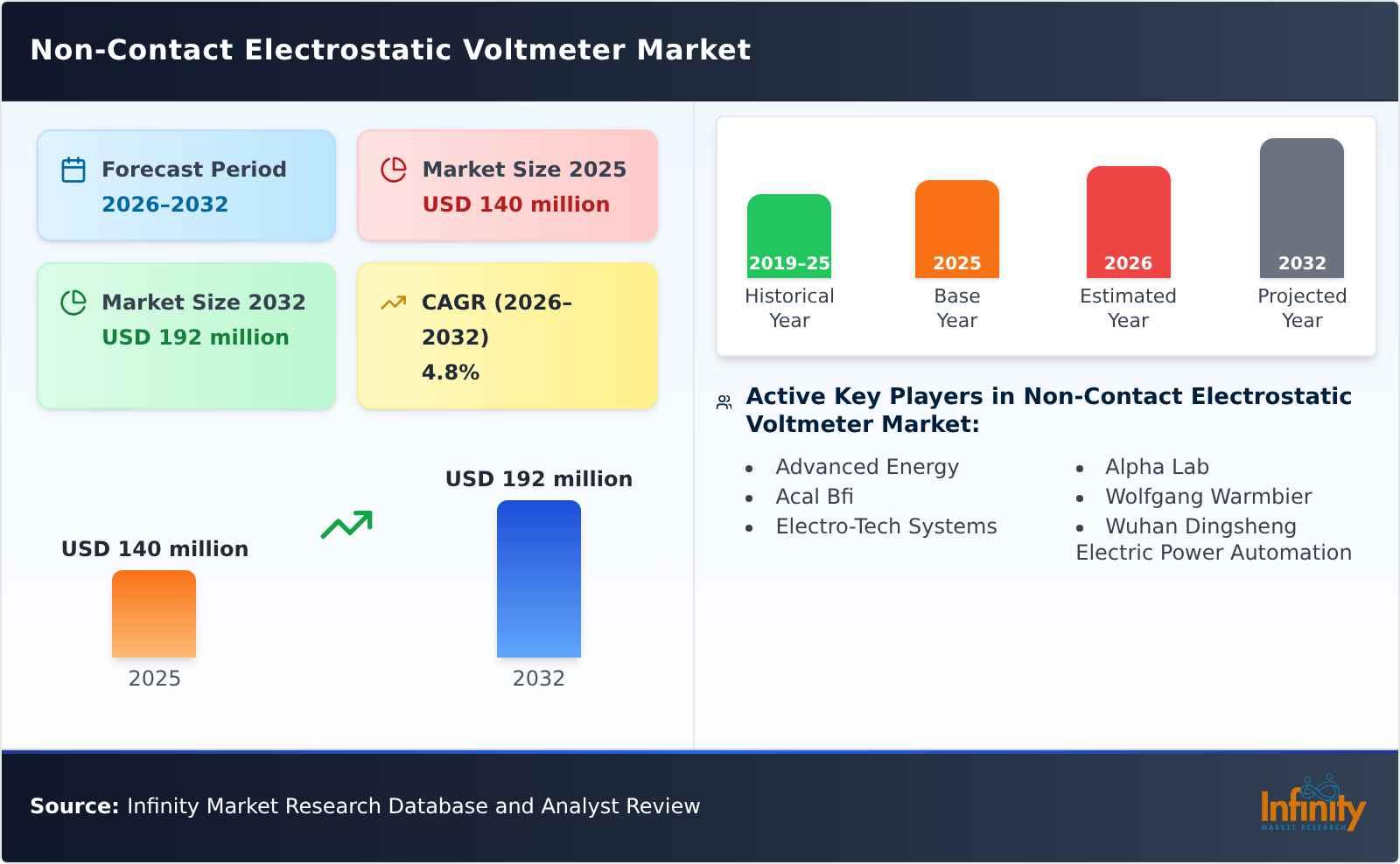The width and height of the screenshot is (1400, 864).
Task: Select 'Wuhan Dingsheng Electric Power Automation' entry
Action: (x=1214, y=540)
